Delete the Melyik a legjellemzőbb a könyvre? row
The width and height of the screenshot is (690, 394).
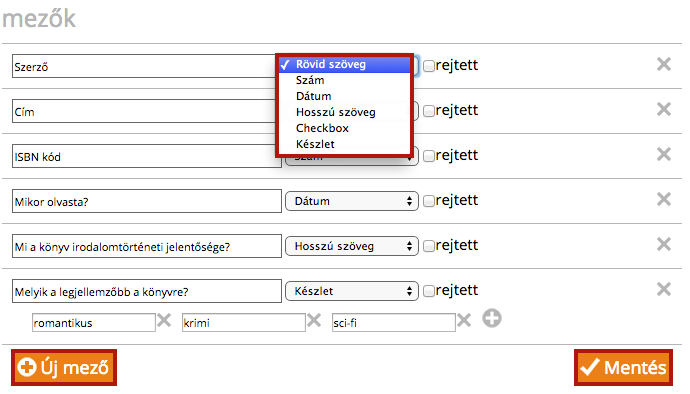(664, 289)
